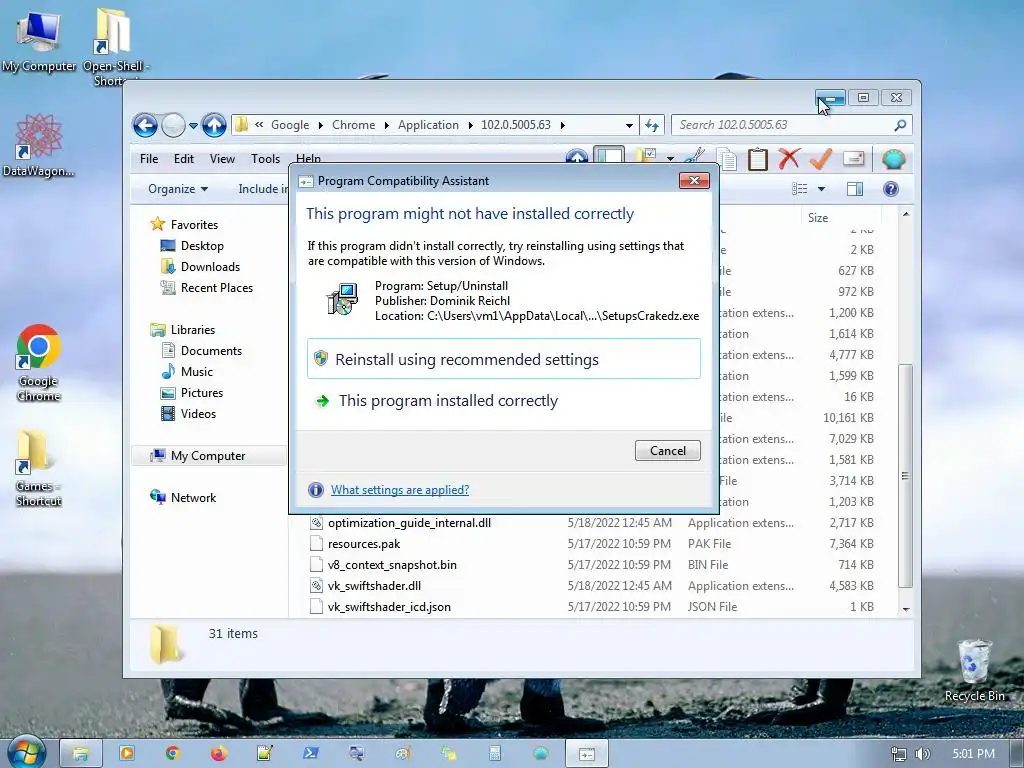The width and height of the screenshot is (1024, 768).
Task: Open the address bar history dropdown
Action: 629,125
